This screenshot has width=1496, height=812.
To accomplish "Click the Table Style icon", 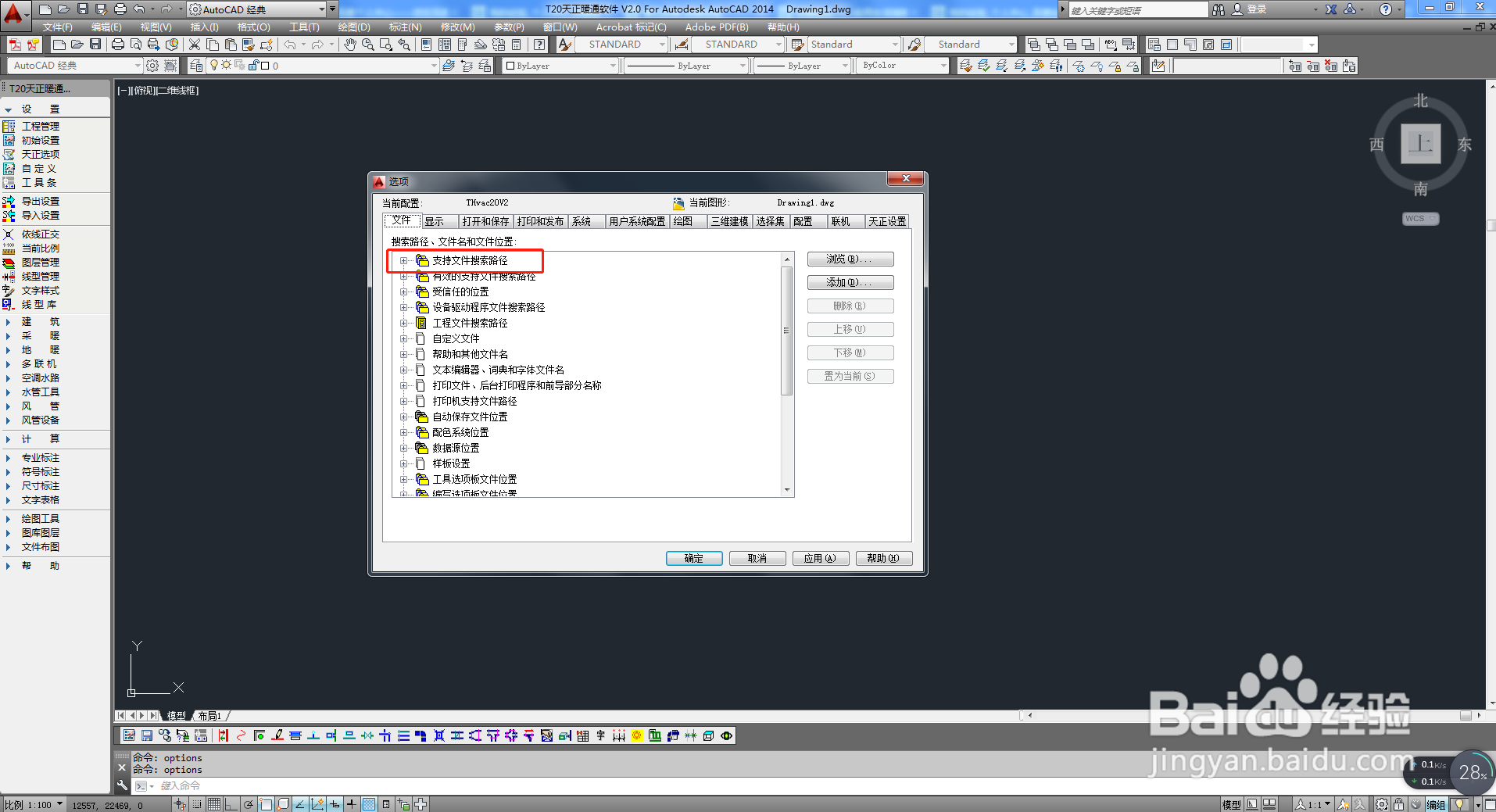I will click(x=797, y=45).
